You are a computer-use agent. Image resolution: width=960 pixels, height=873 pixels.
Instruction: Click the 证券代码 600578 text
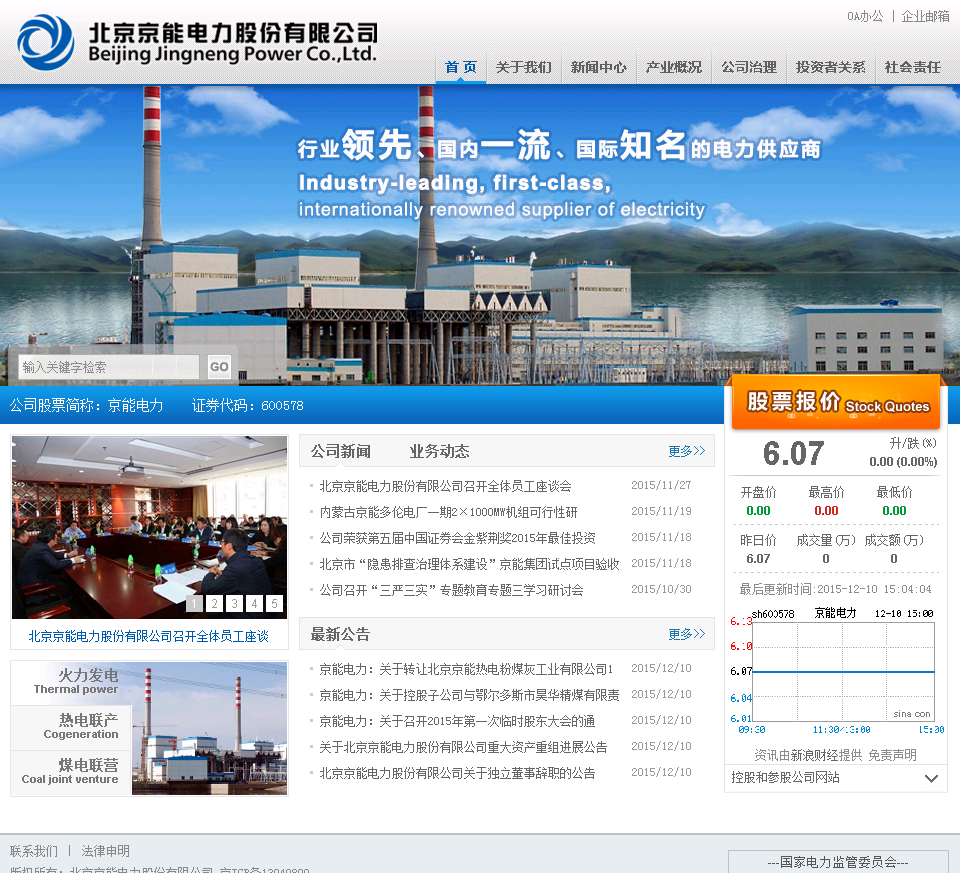(x=247, y=405)
